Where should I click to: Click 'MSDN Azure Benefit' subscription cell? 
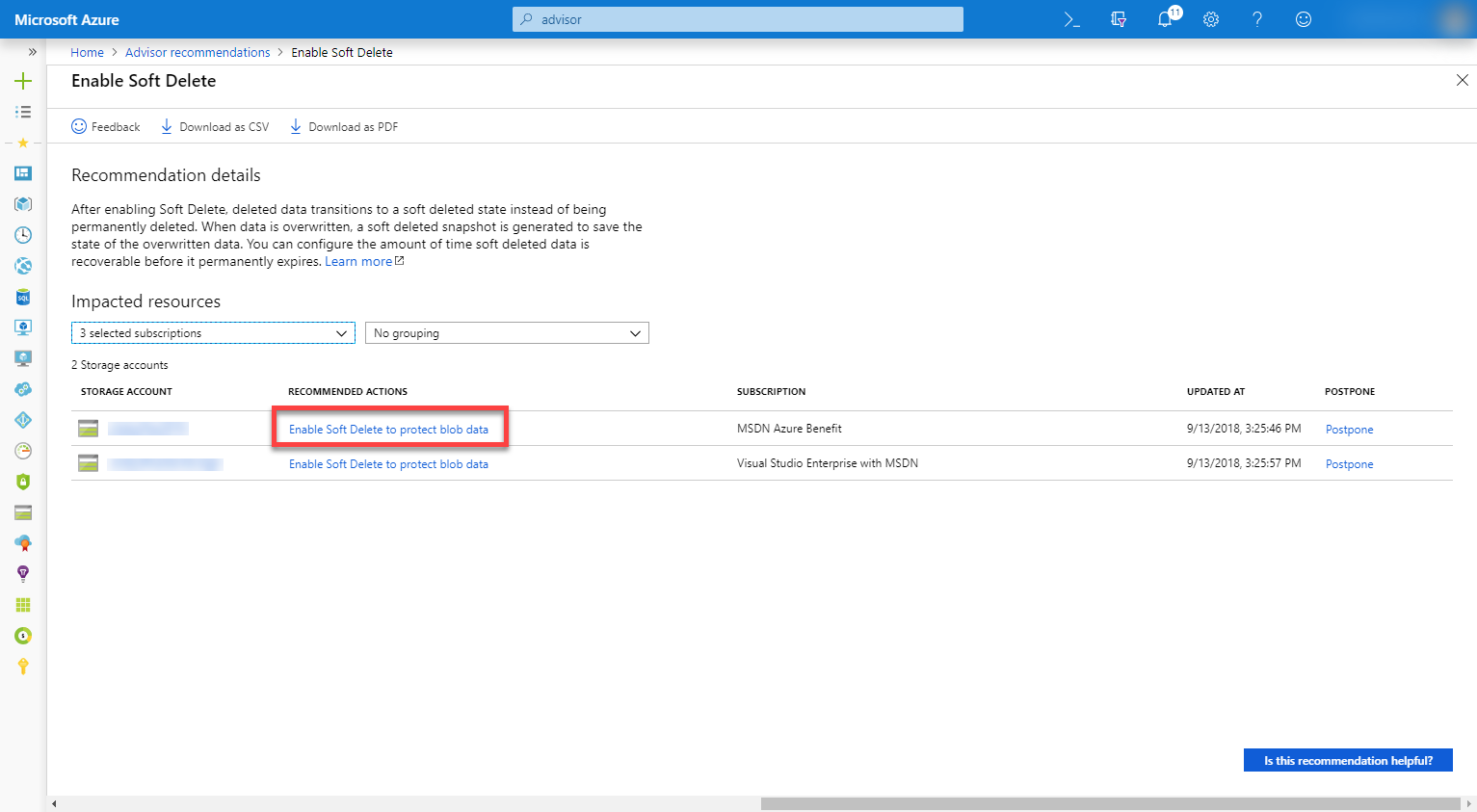click(x=789, y=429)
